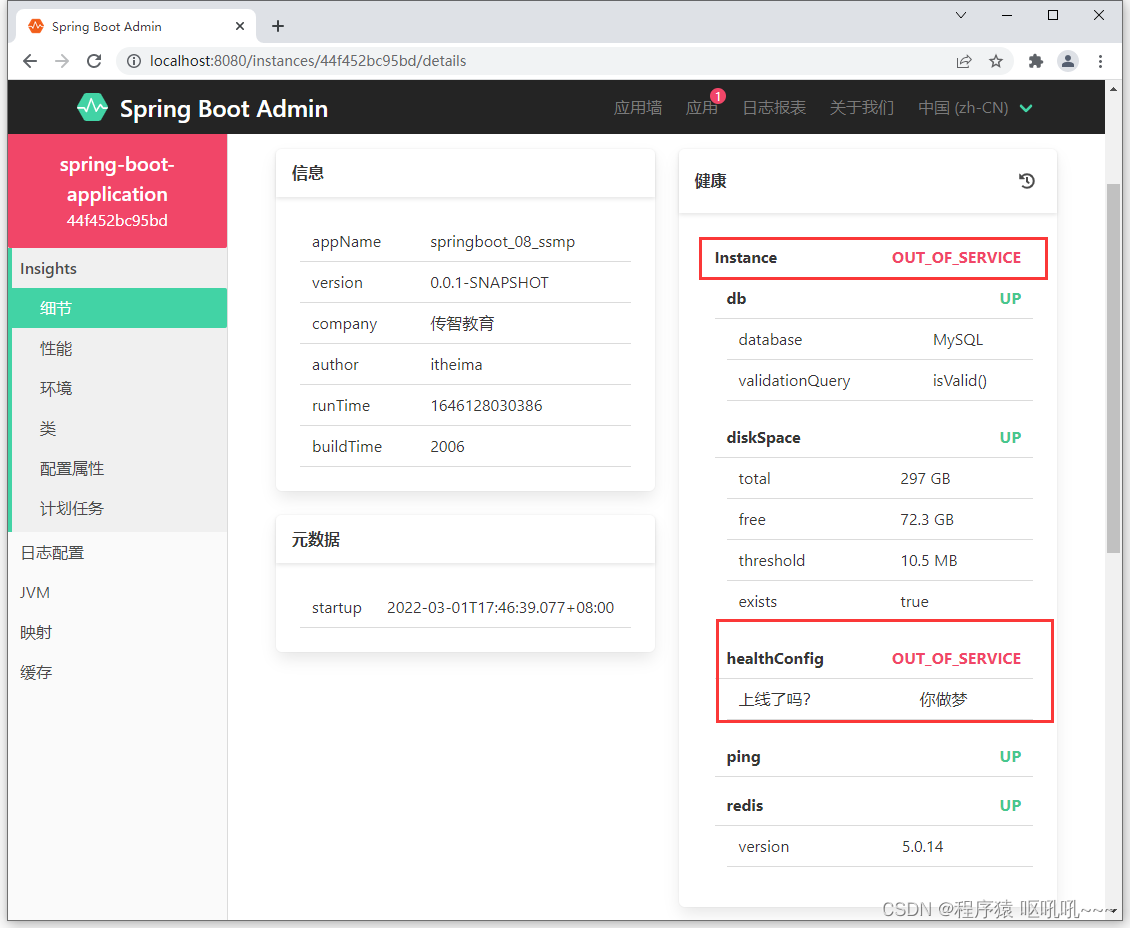1130x928 pixels.
Task: Click the free disk value 72.3 GB
Action: click(x=927, y=519)
